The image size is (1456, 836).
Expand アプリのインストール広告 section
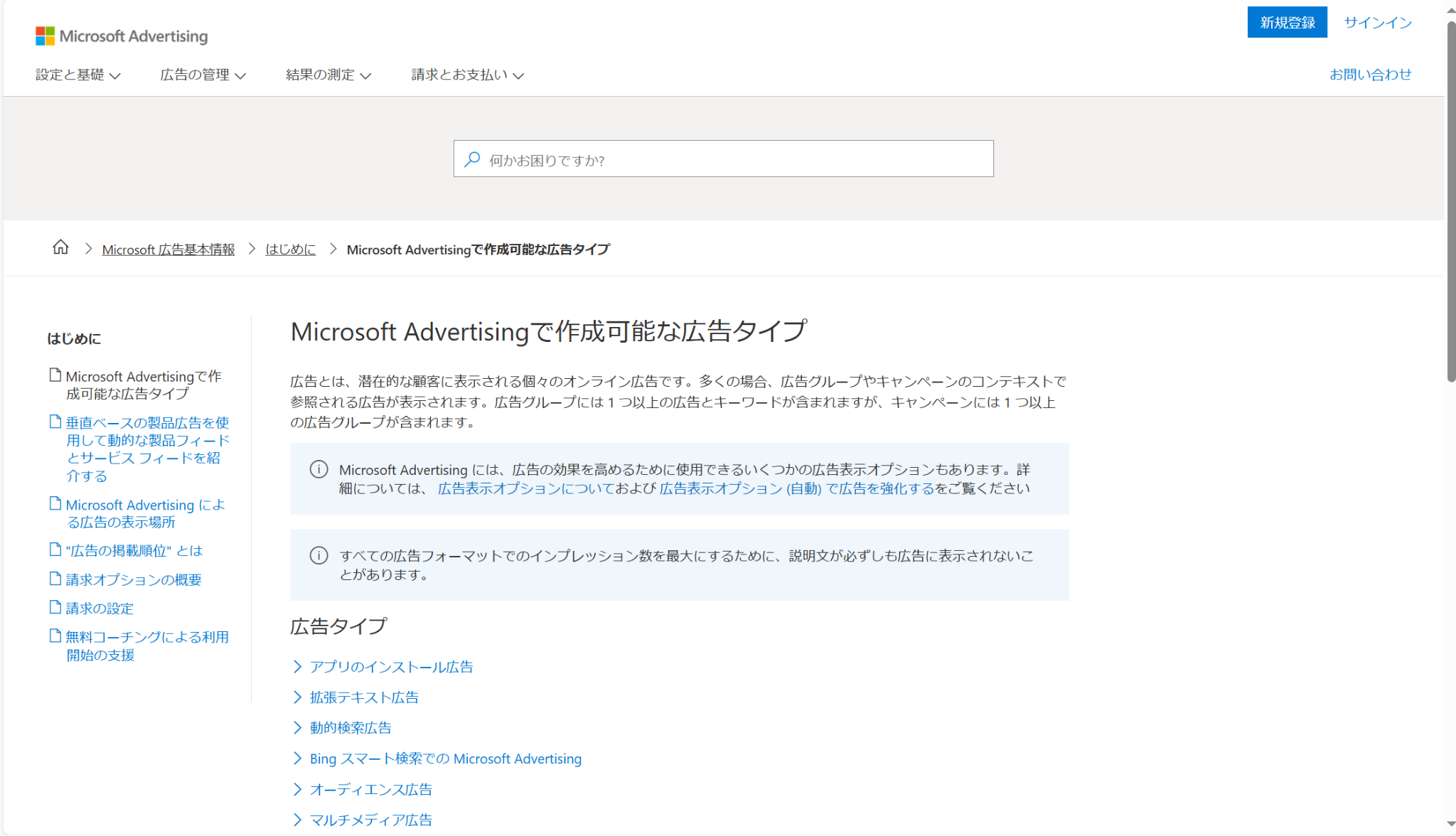tap(391, 667)
